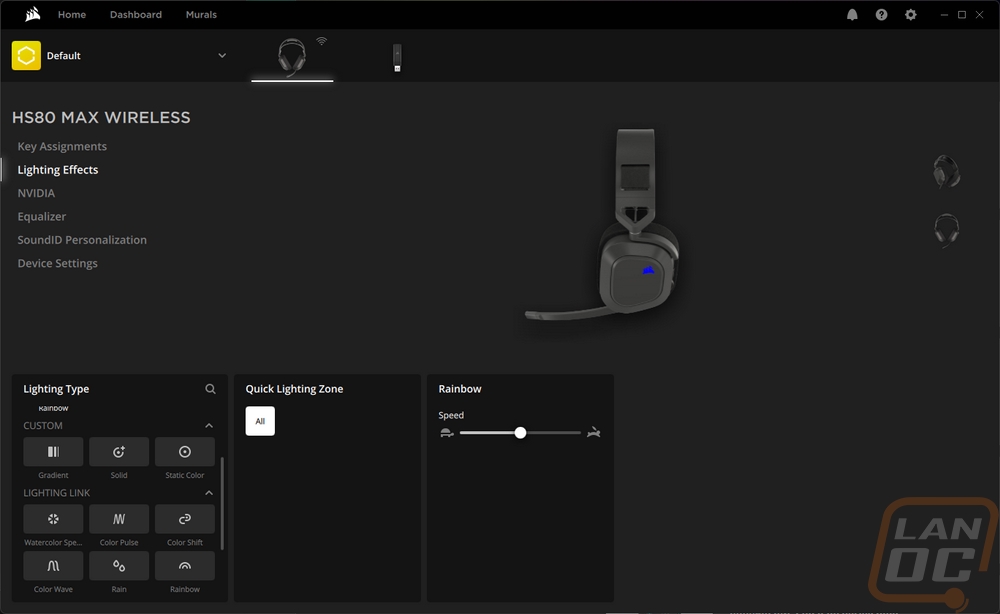The width and height of the screenshot is (1000, 614).
Task: Go to Device Settings
Action: pyautogui.click(x=57, y=263)
